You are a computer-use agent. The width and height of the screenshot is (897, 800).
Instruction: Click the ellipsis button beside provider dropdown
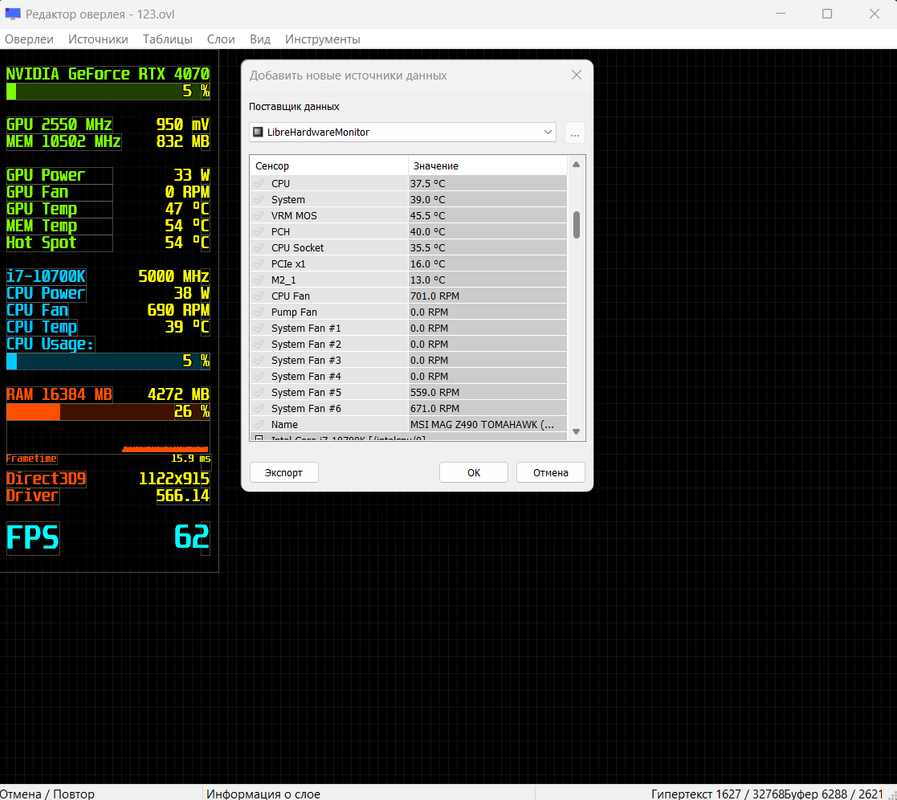(x=575, y=133)
